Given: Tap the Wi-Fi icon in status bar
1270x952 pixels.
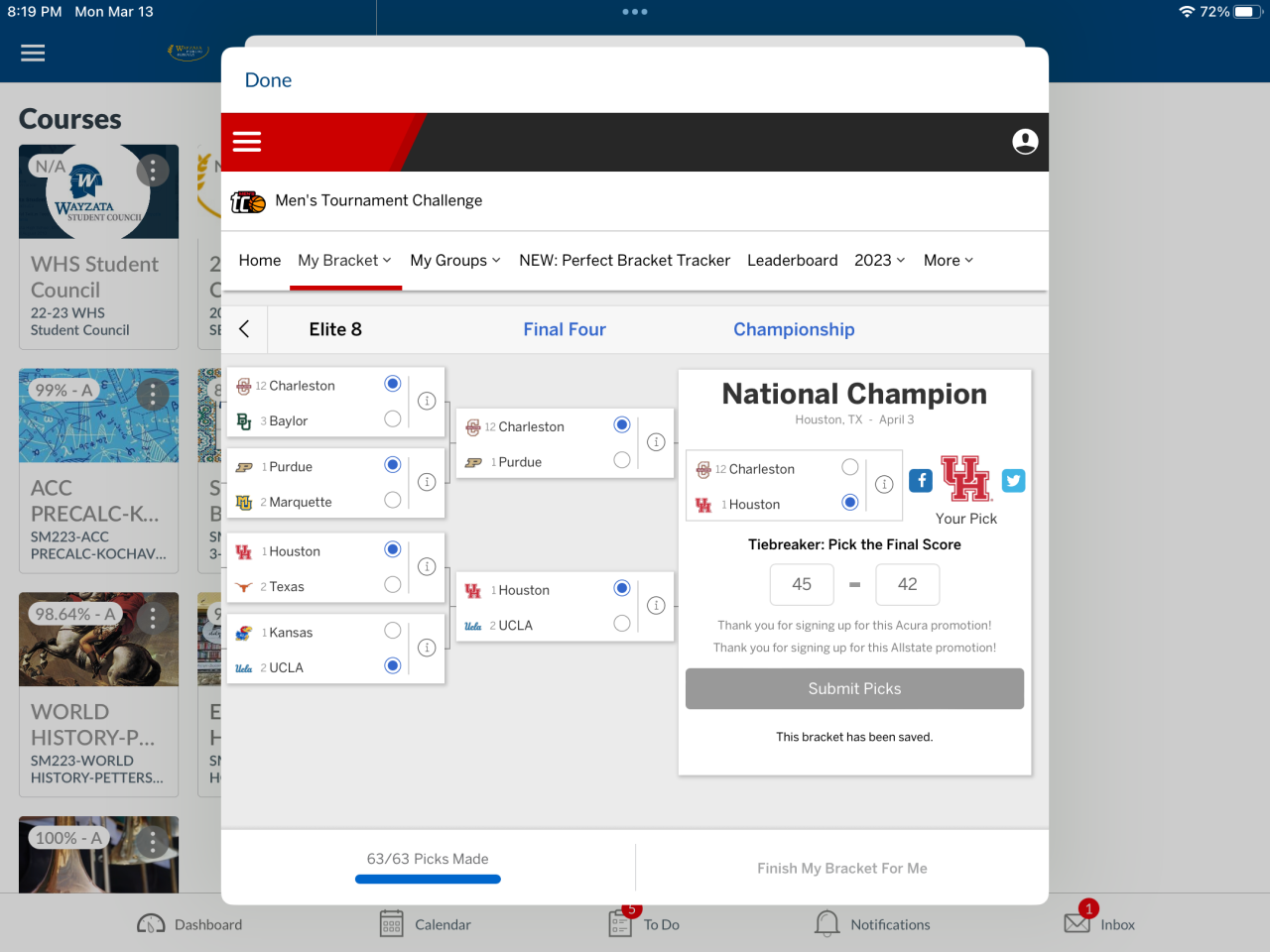Looking at the screenshot, I should point(1187,12).
